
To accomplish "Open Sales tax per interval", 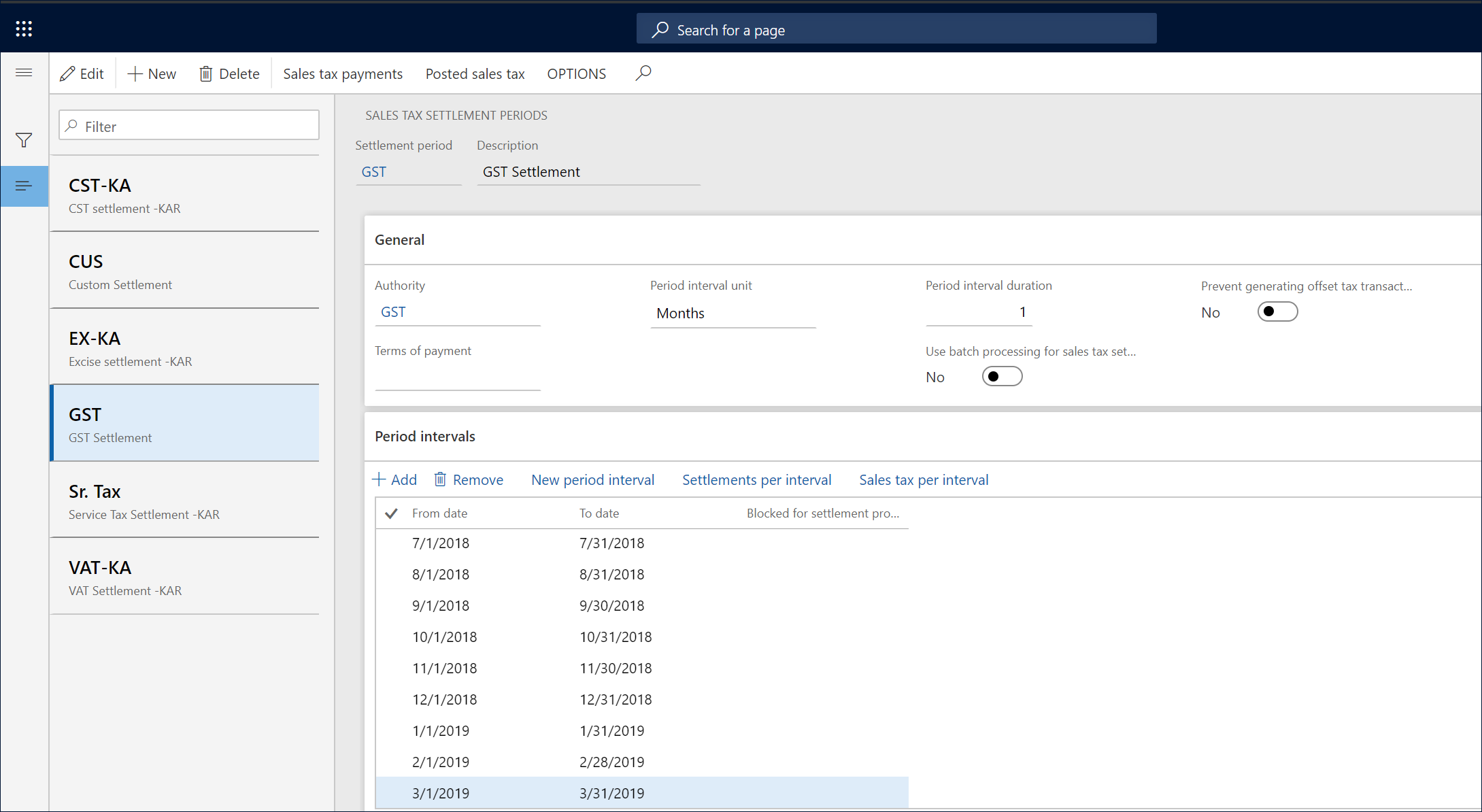I will [924, 479].
